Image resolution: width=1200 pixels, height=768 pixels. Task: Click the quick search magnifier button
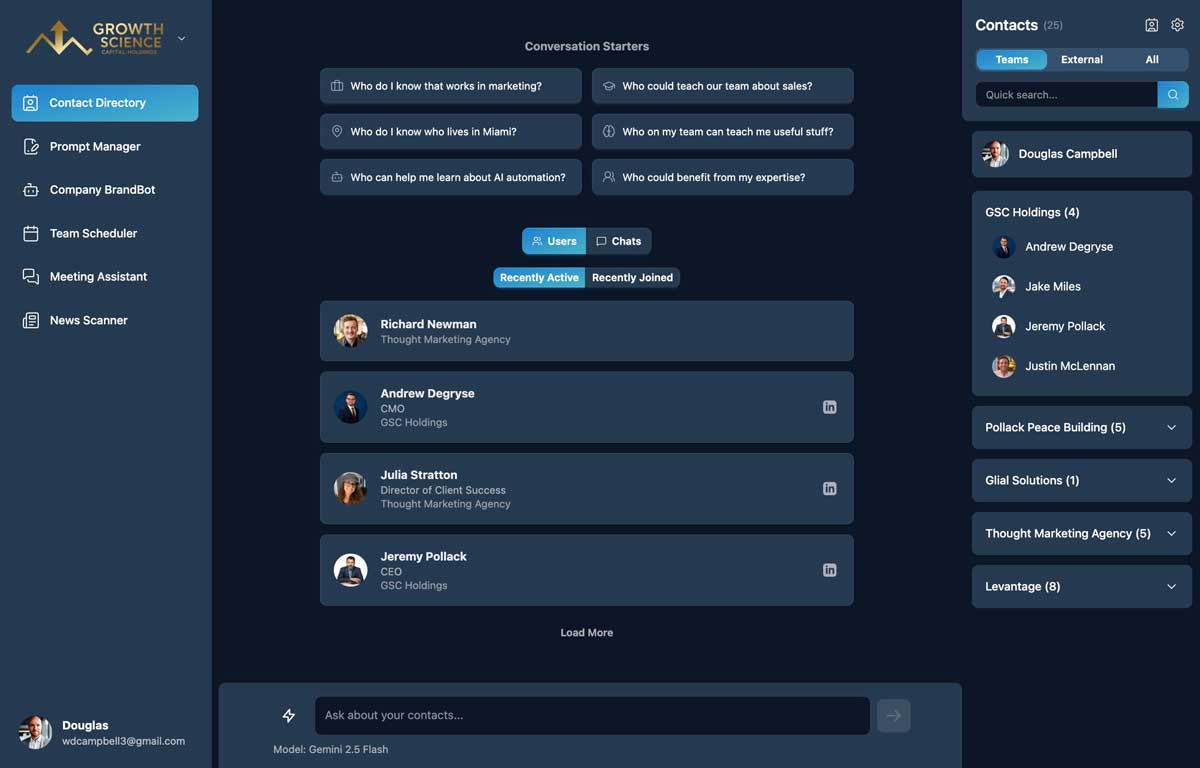1173,95
